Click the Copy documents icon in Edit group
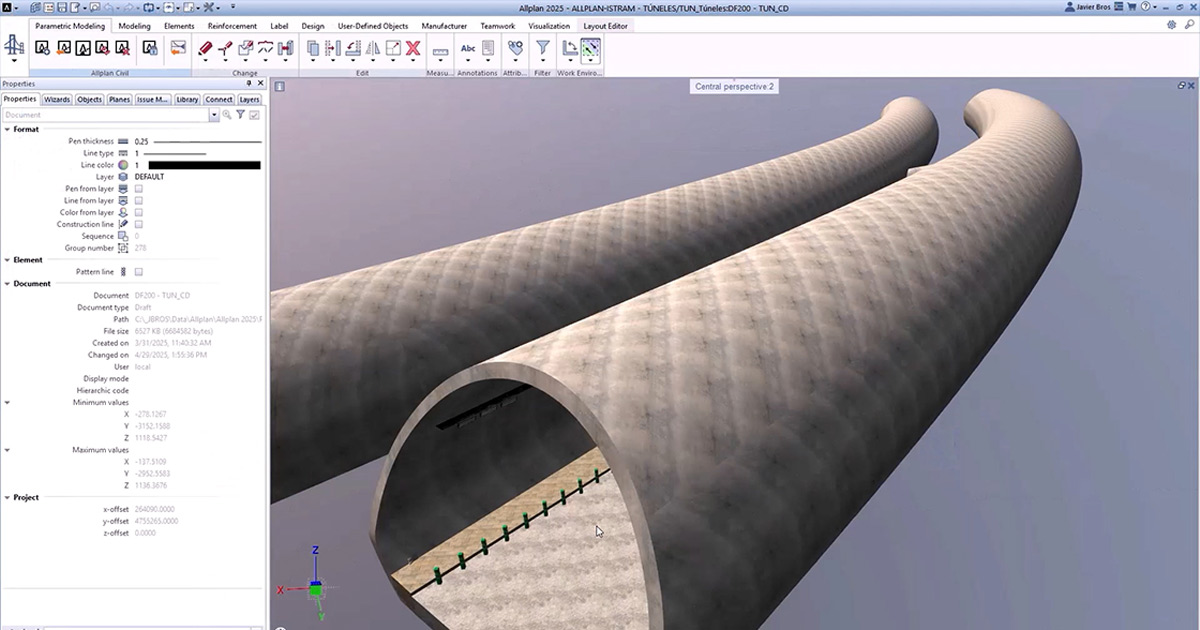1200x630 pixels. coord(313,47)
